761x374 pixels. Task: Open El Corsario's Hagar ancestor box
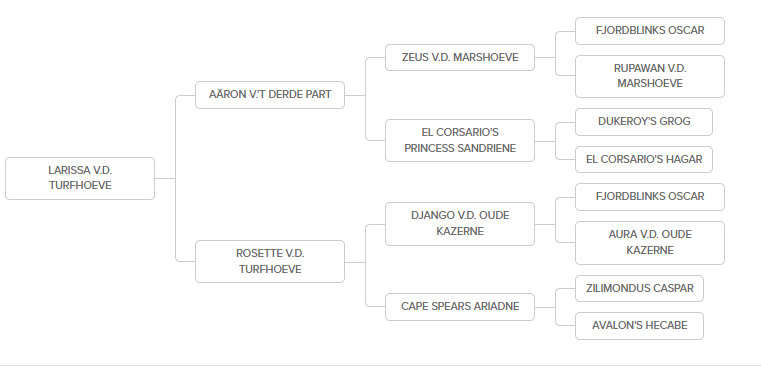pos(644,159)
